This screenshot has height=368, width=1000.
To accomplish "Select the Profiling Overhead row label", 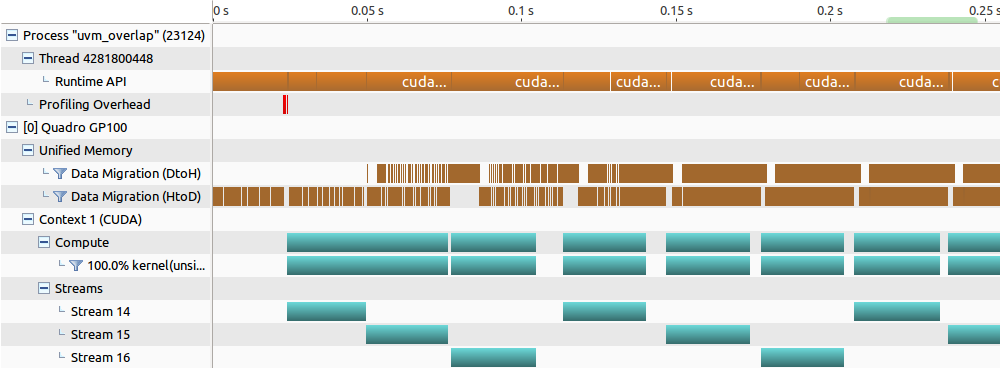I will tap(95, 105).
